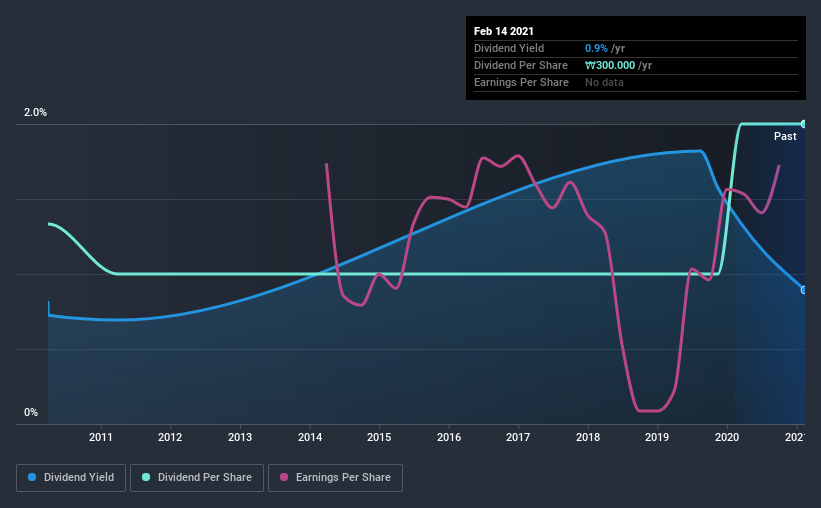Click the teal endpoint marker at 2.0% line
This screenshot has width=821, height=508.
[803, 124]
